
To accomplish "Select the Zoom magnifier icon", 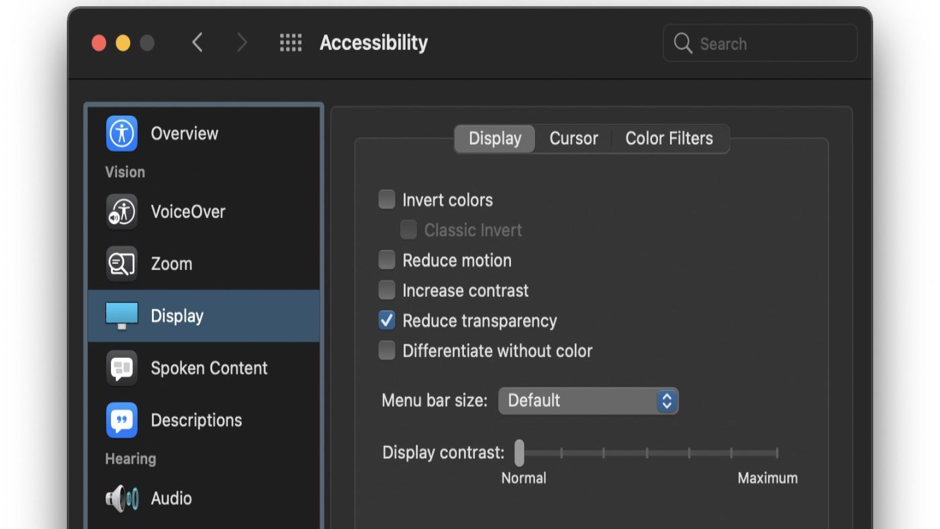I will pyautogui.click(x=122, y=264).
